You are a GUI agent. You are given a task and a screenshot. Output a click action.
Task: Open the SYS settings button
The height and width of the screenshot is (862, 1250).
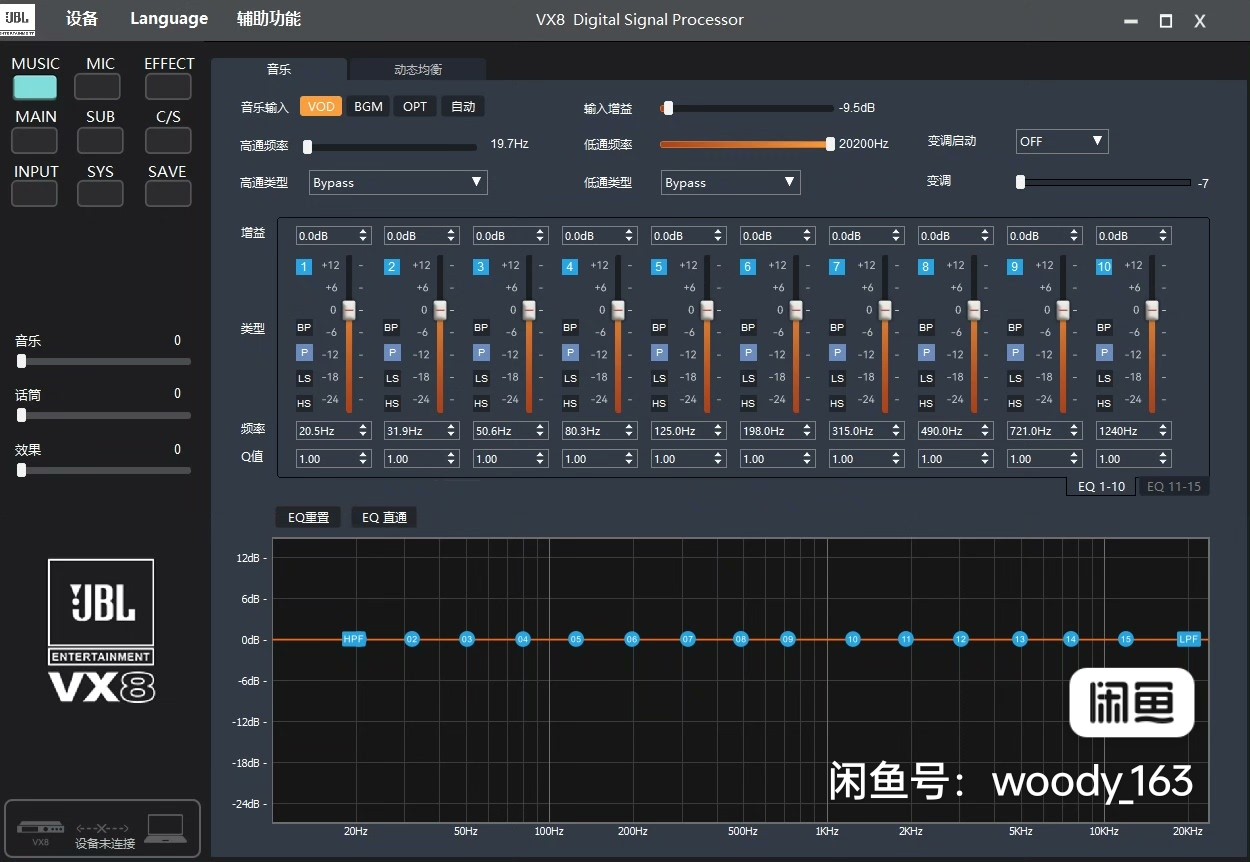[x=100, y=194]
